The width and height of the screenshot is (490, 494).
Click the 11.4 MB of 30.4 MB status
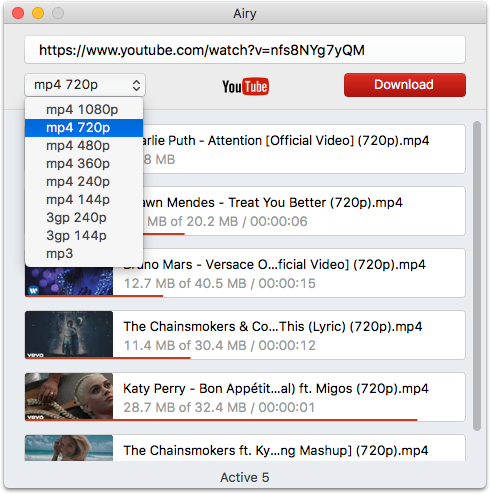click(219, 346)
